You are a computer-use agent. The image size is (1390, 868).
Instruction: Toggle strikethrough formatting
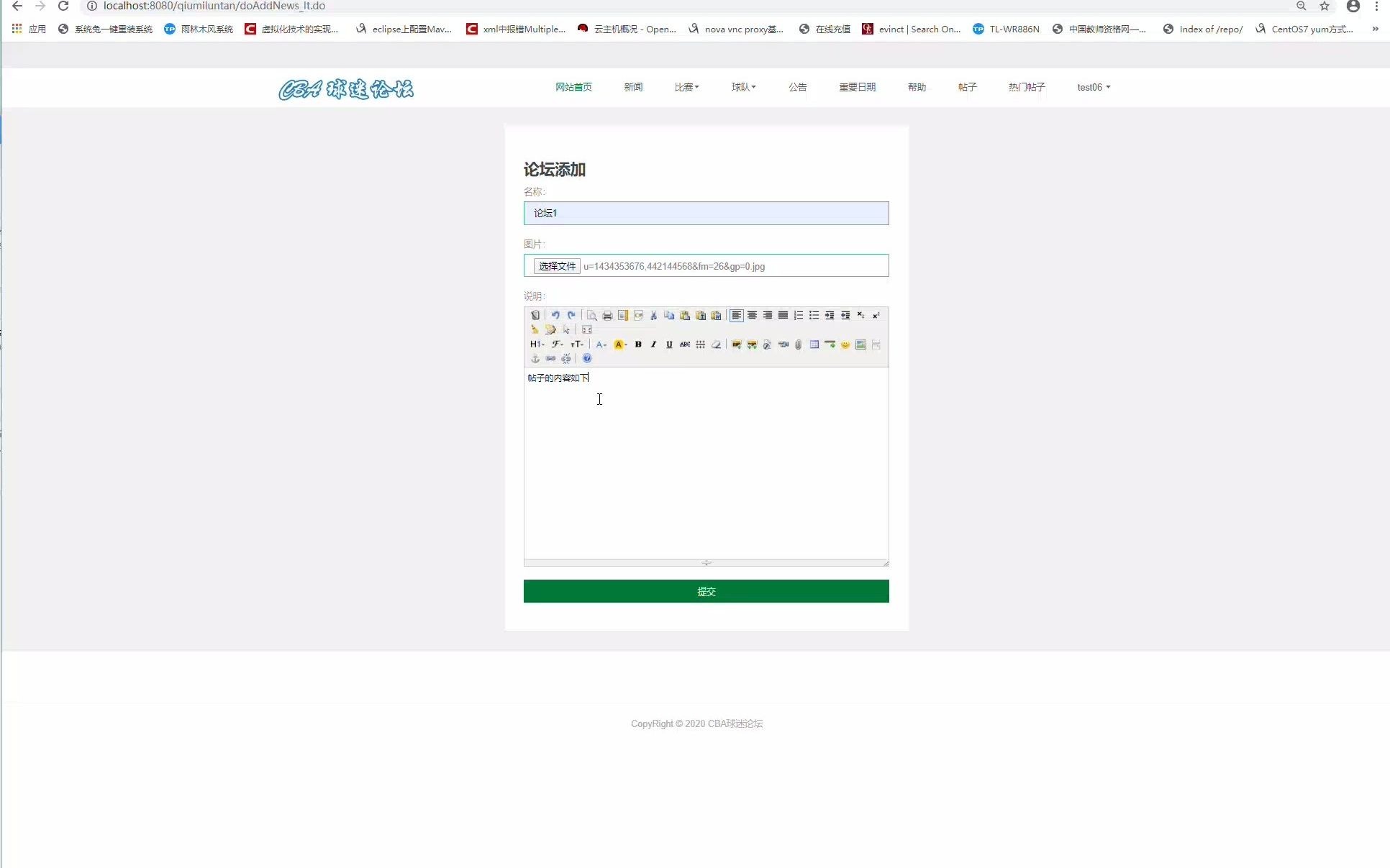click(x=685, y=344)
